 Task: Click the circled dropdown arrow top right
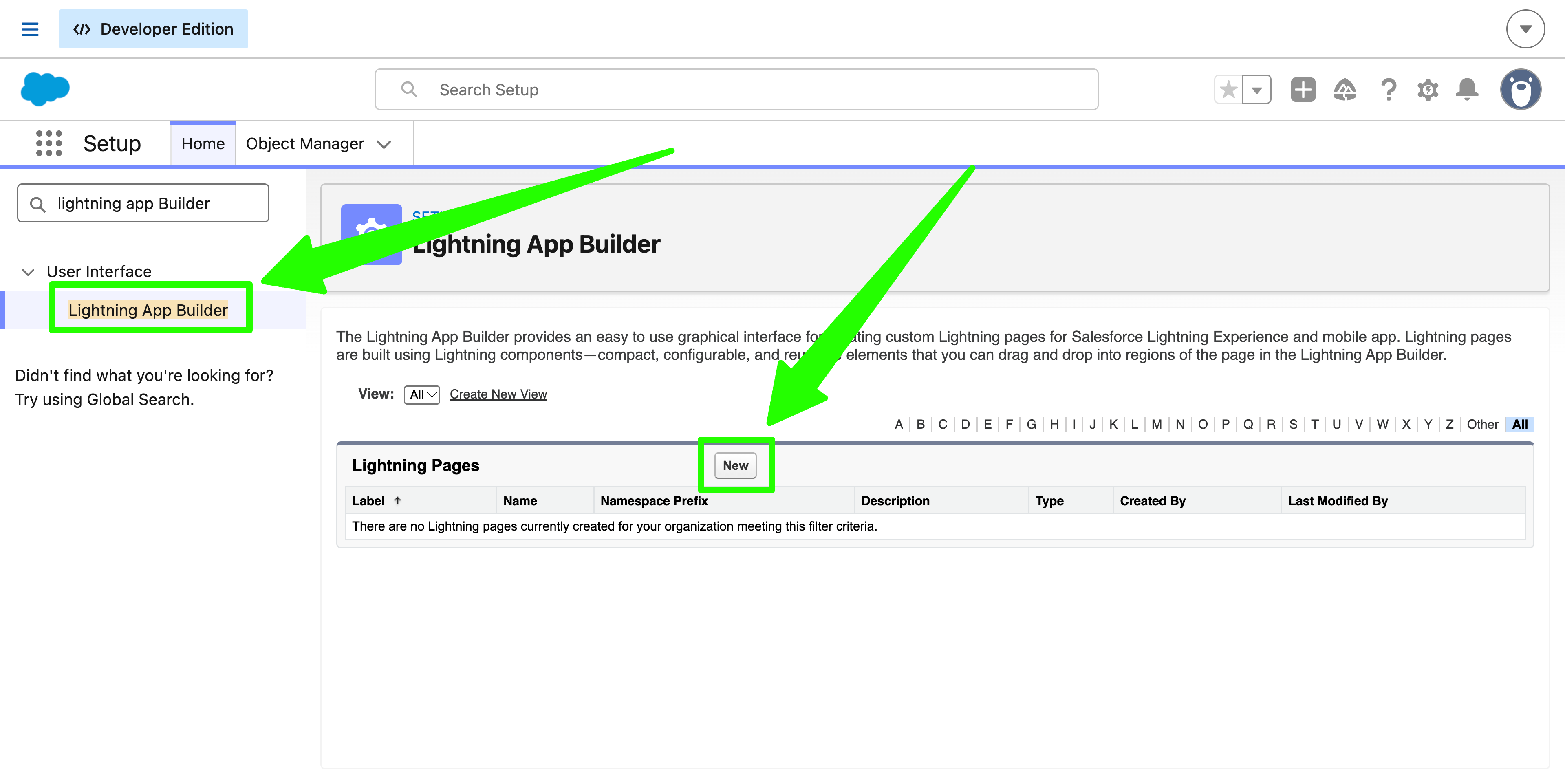tap(1525, 29)
